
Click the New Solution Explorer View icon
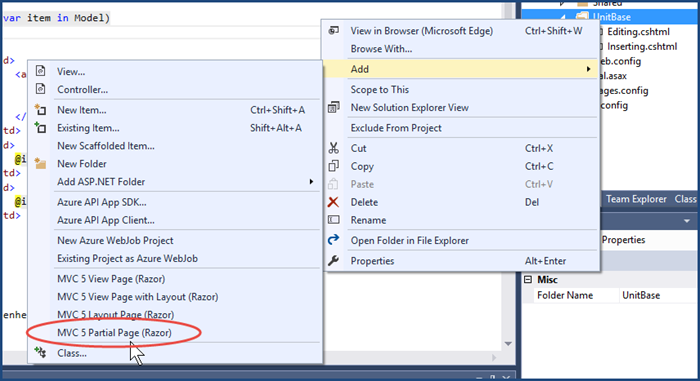(333, 107)
